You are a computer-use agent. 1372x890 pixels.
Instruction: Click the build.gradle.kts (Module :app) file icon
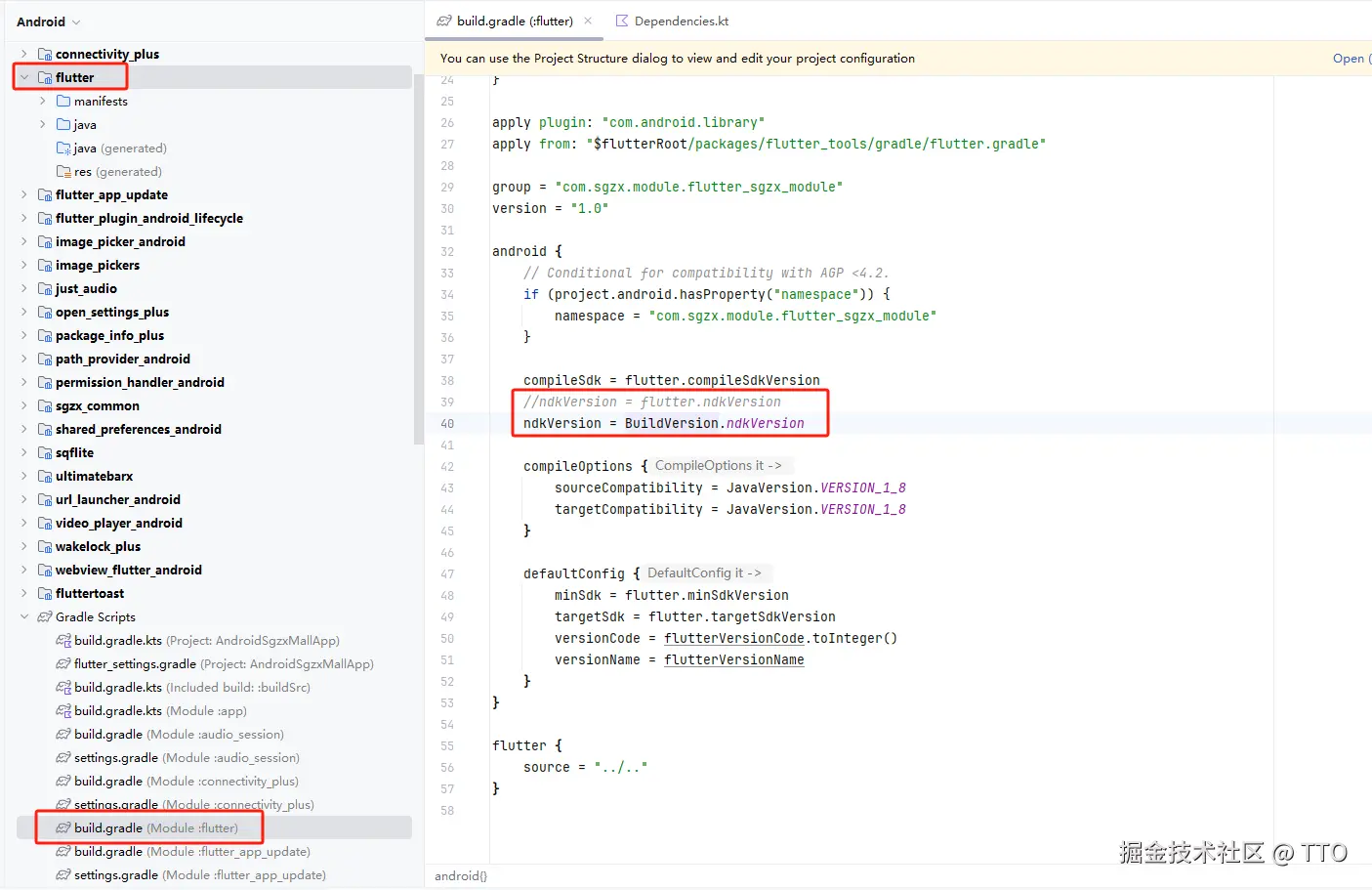63,710
